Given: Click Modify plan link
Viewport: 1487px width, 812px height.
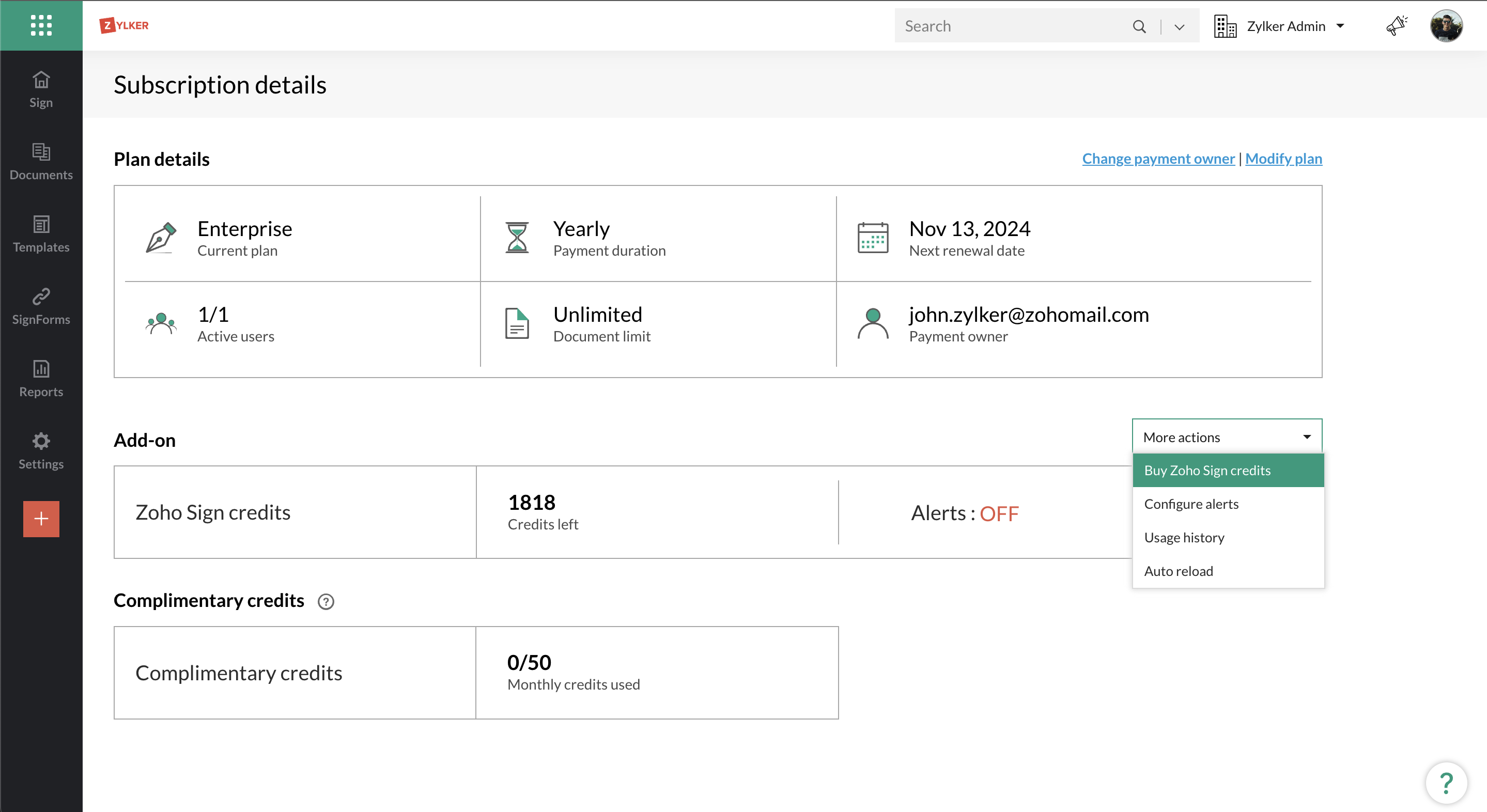Looking at the screenshot, I should point(1283,159).
